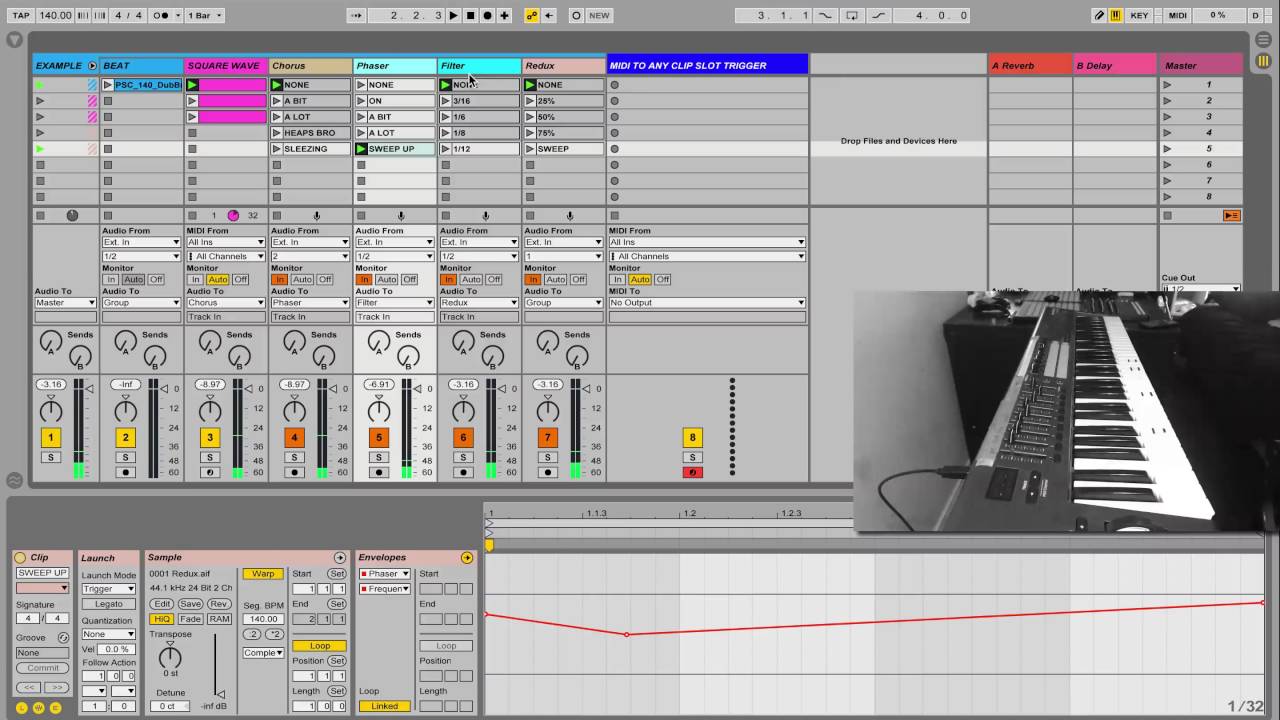Click the transport Play button
Viewport: 1280px width, 720px height.
pyautogui.click(x=453, y=15)
